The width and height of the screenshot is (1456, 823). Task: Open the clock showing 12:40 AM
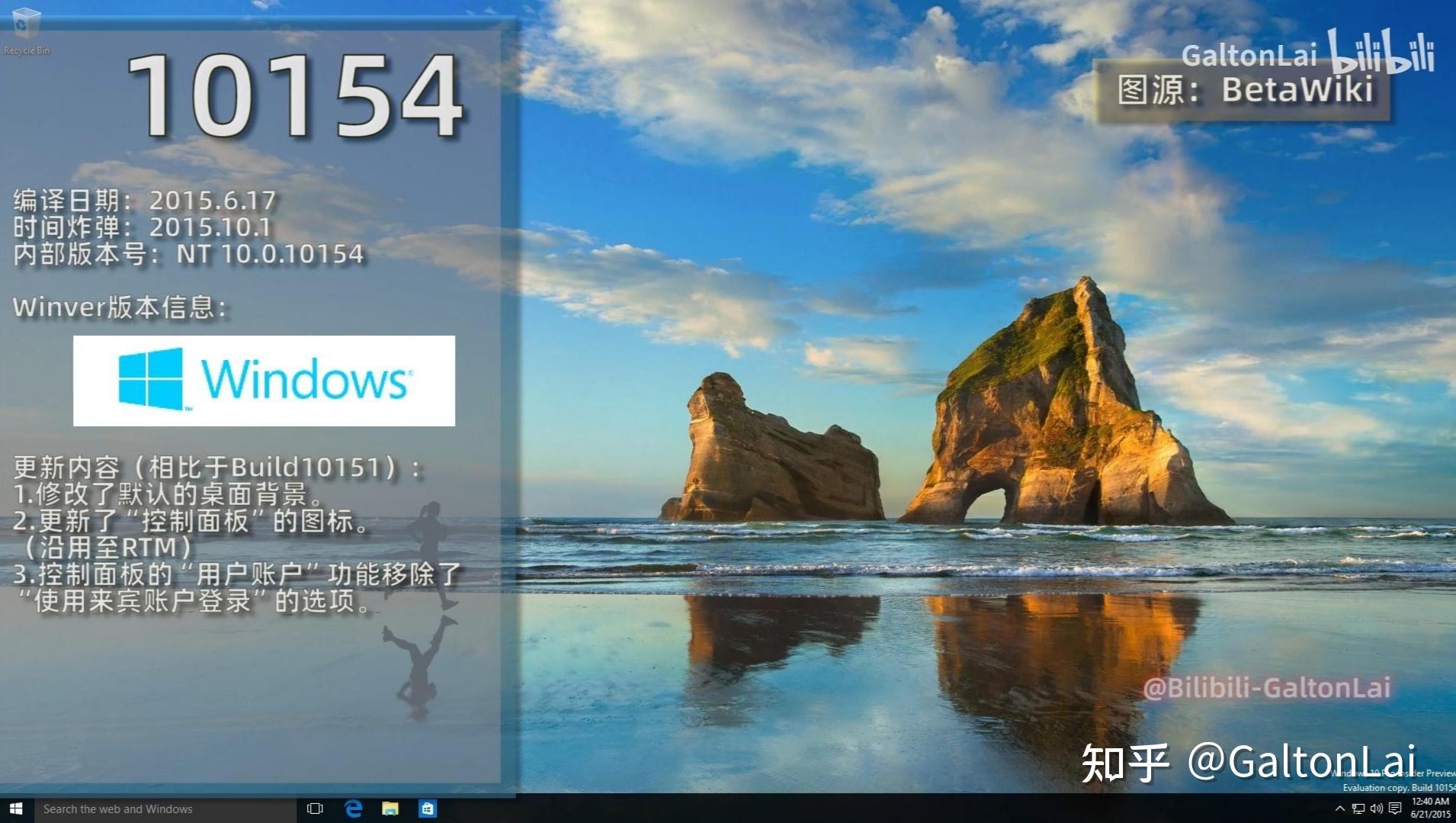click(x=1430, y=808)
